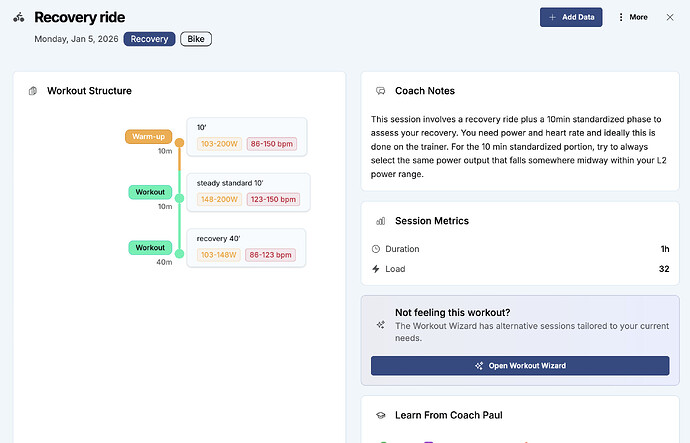This screenshot has height=443, width=690.
Task: Open the More options menu
Action: click(632, 17)
